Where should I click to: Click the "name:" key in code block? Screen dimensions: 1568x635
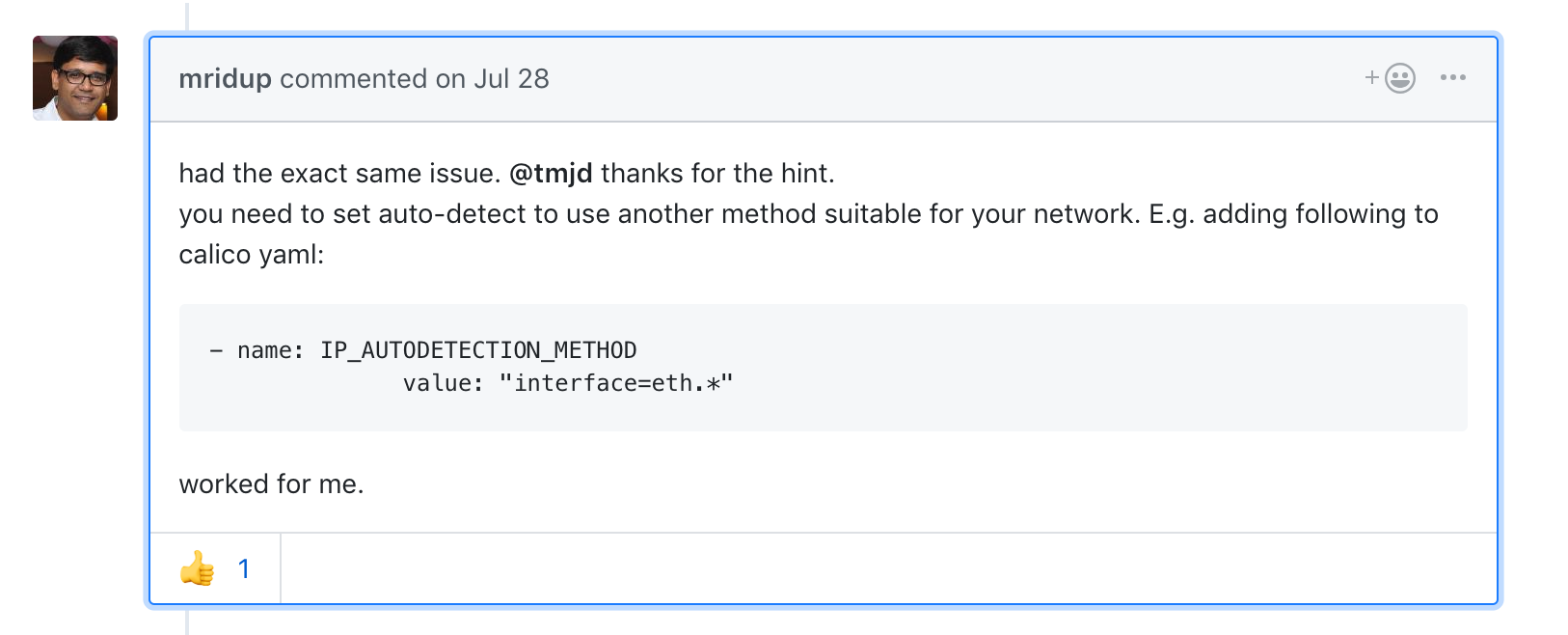pos(270,350)
